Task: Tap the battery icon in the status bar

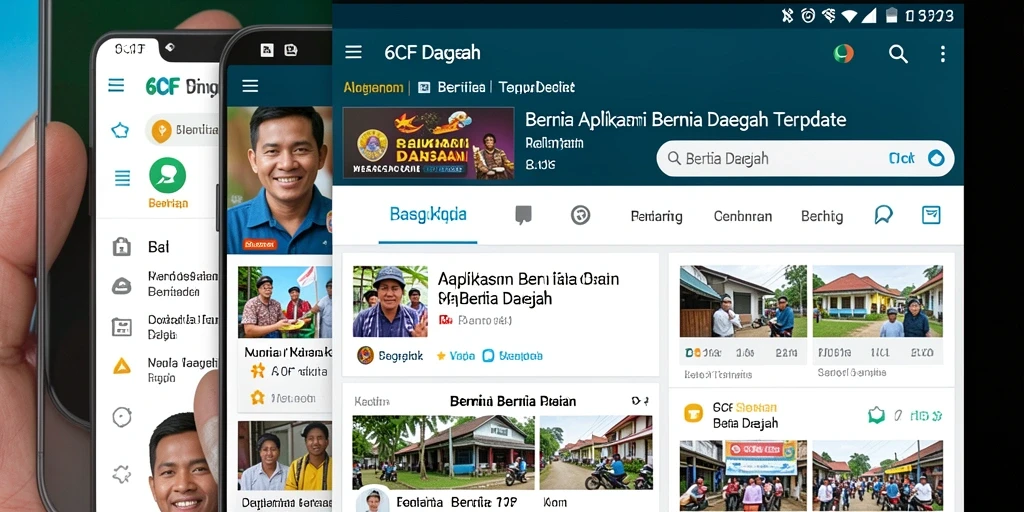Action: click(891, 15)
